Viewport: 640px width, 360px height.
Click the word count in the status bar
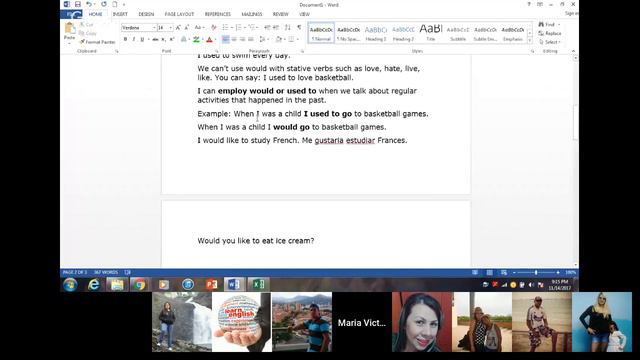coord(106,272)
